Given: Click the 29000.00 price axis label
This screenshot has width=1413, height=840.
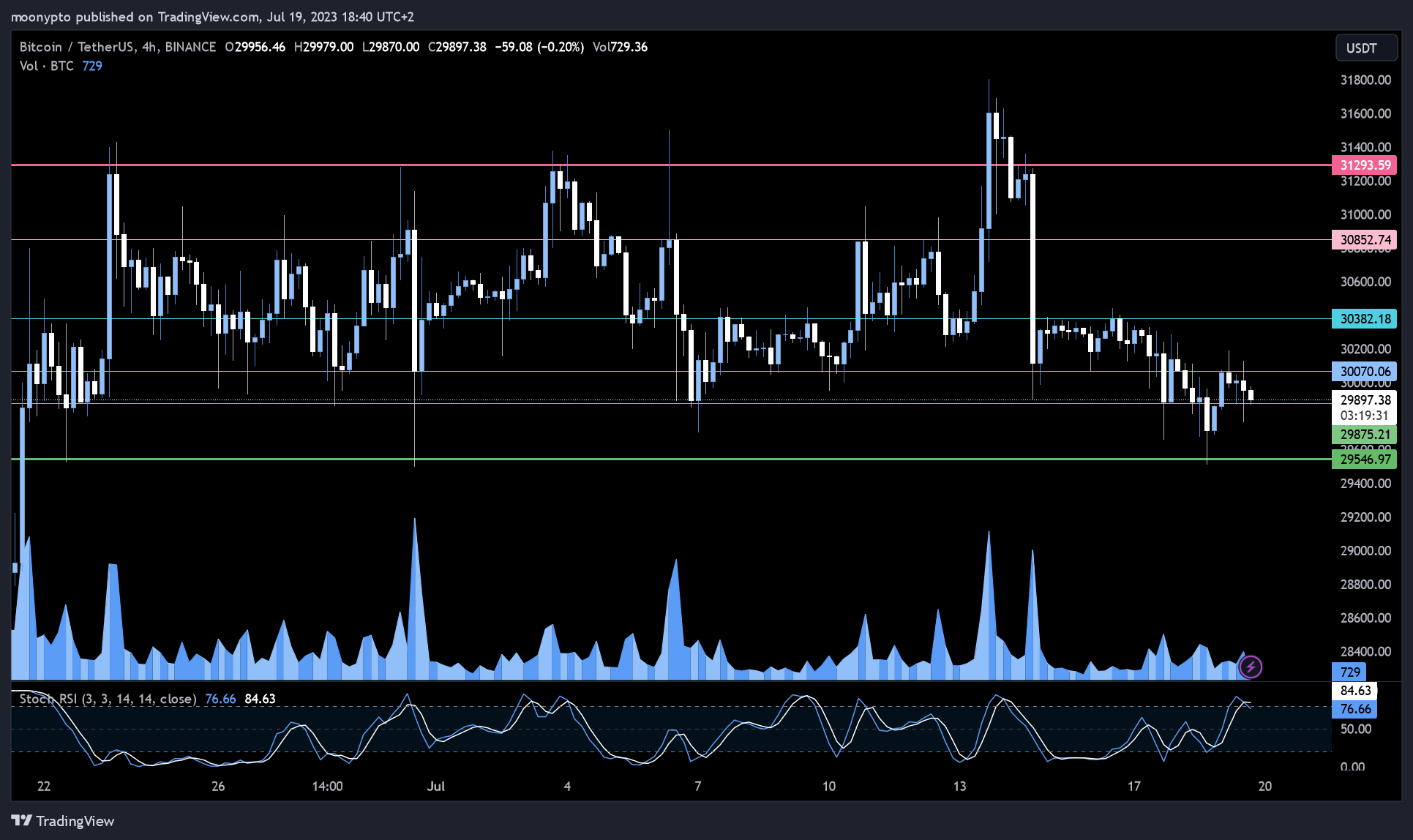Looking at the screenshot, I should (1365, 550).
